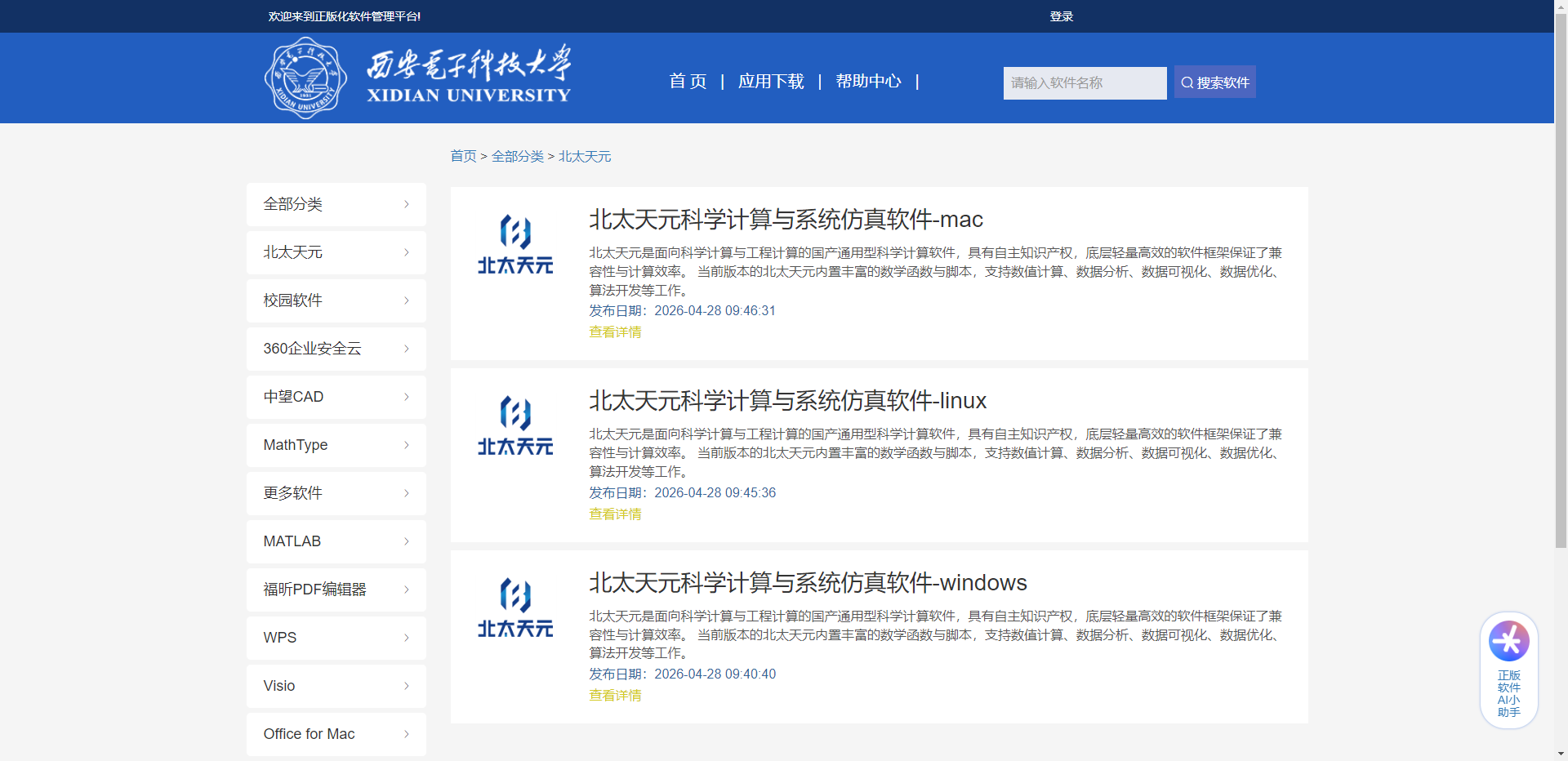Open the 更多软件 sidebar category
The width and height of the screenshot is (1568, 761).
(336, 493)
